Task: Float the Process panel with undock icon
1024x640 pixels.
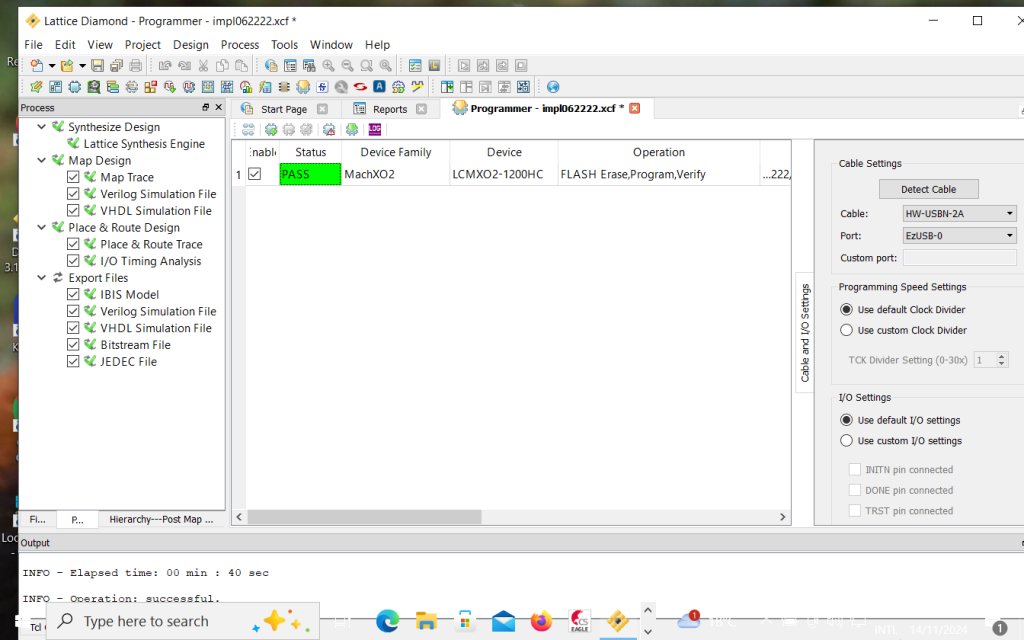Action: [x=206, y=107]
